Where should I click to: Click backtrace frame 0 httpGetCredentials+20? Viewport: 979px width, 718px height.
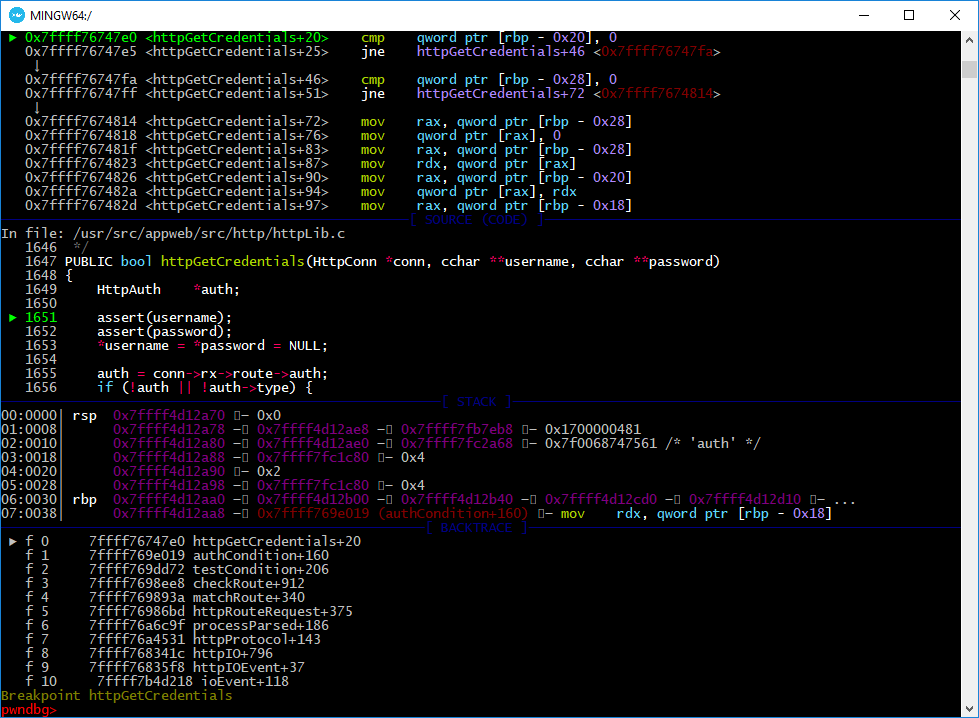193,541
